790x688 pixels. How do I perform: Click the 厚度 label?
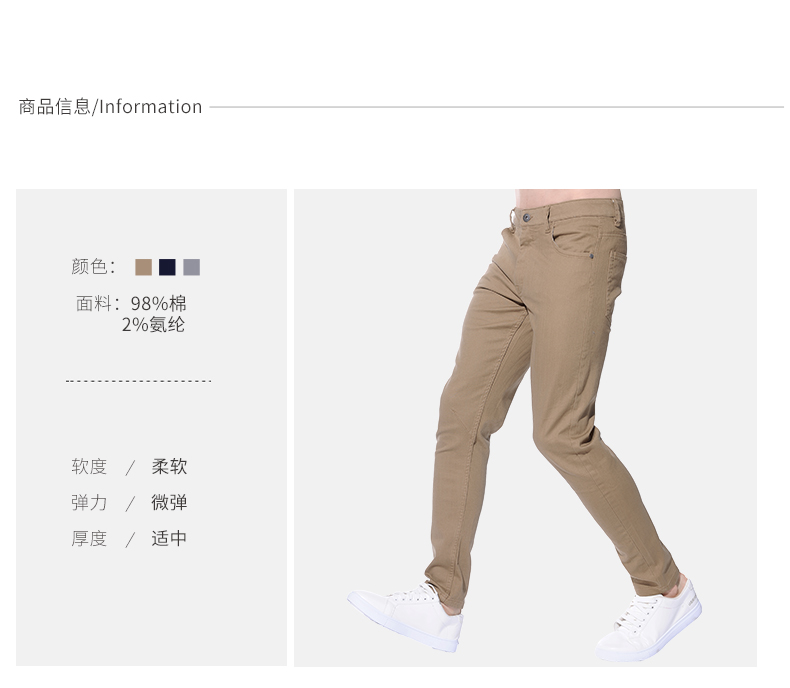click(x=89, y=539)
